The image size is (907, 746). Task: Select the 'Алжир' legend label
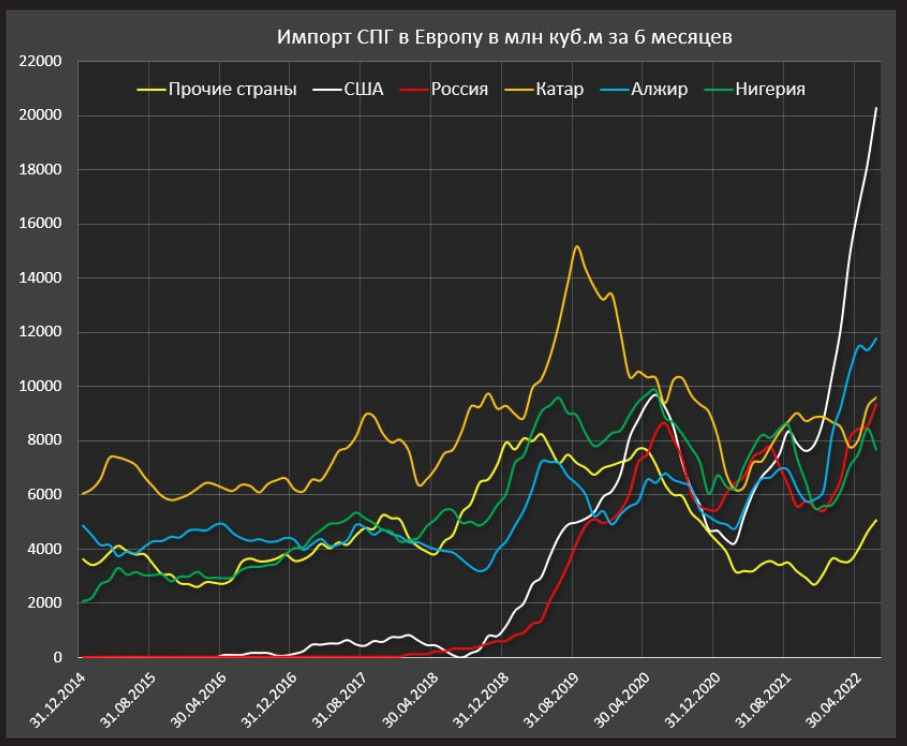659,89
